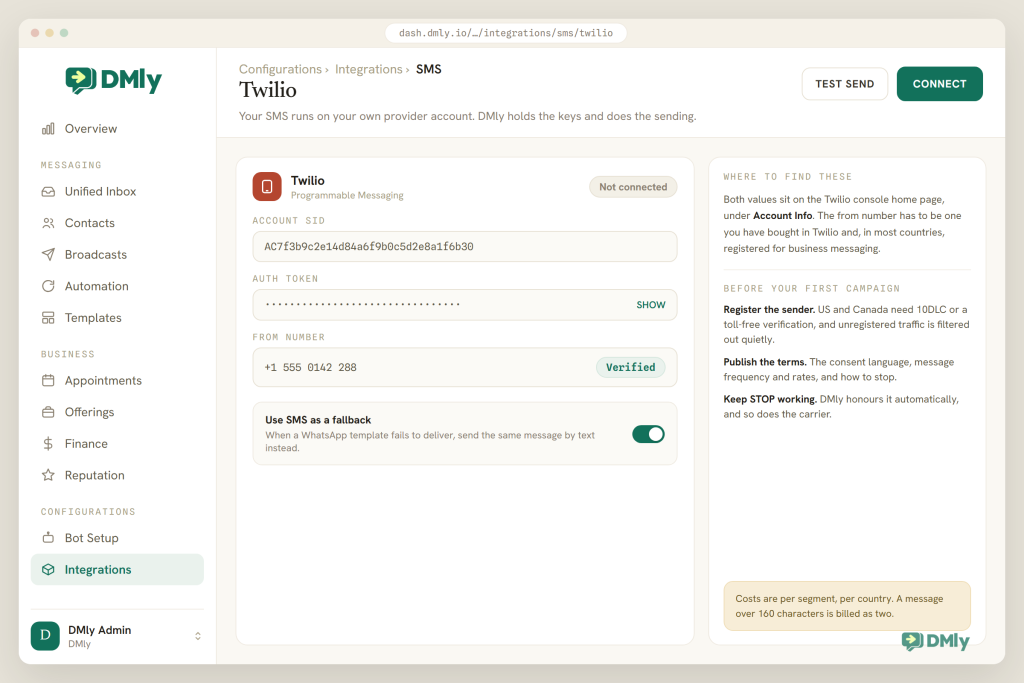
Task: Click the From Number field
Action: [465, 367]
